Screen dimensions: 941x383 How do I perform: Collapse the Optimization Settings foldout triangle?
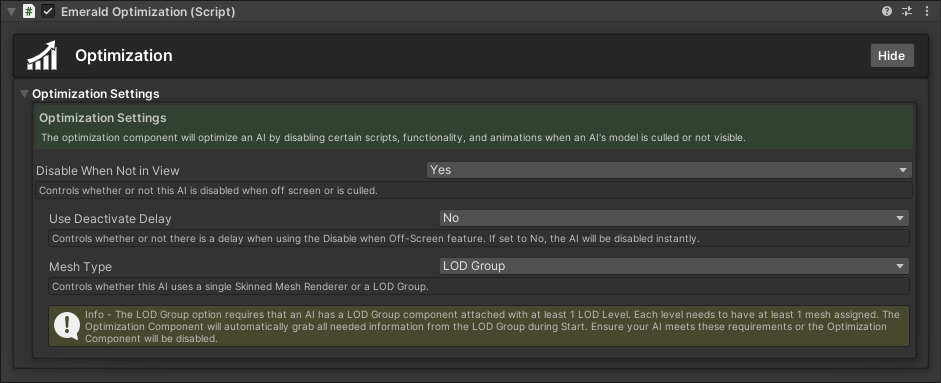point(24,94)
